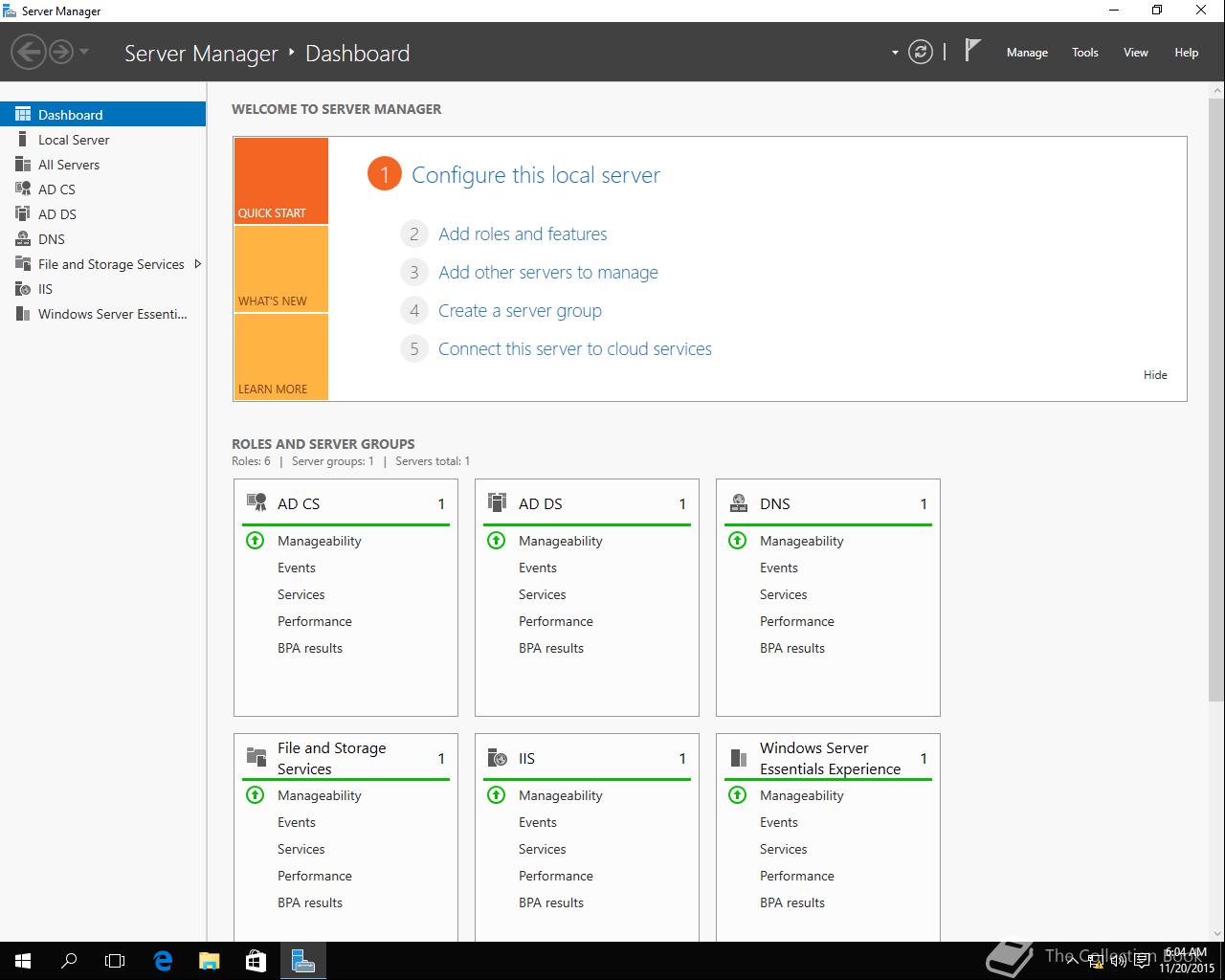Click the Dashboard sidebar icon
This screenshot has height=980, width=1225.
tap(23, 114)
